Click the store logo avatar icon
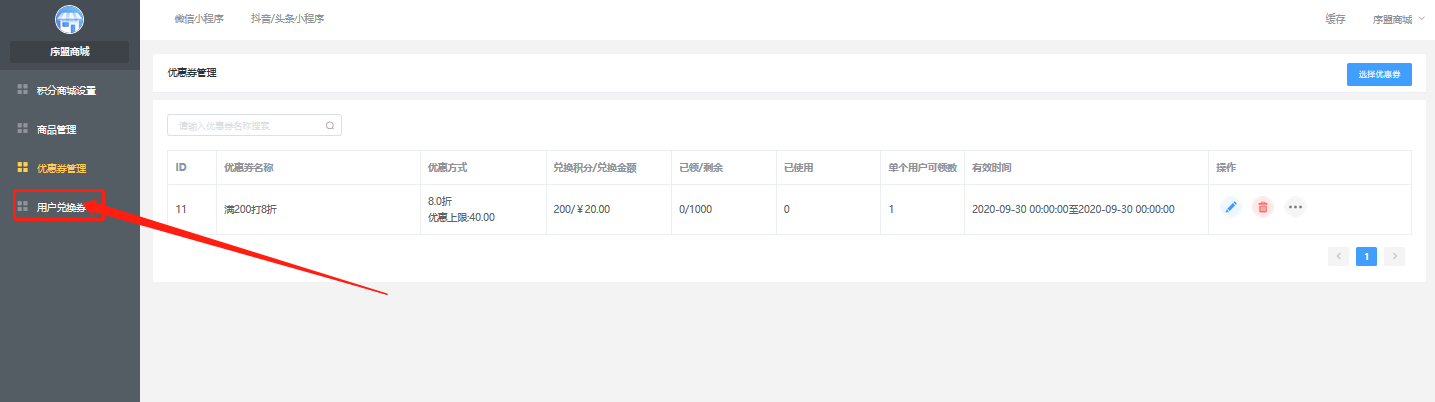Viewport: 1435px width, 402px height. pyautogui.click(x=70, y=20)
